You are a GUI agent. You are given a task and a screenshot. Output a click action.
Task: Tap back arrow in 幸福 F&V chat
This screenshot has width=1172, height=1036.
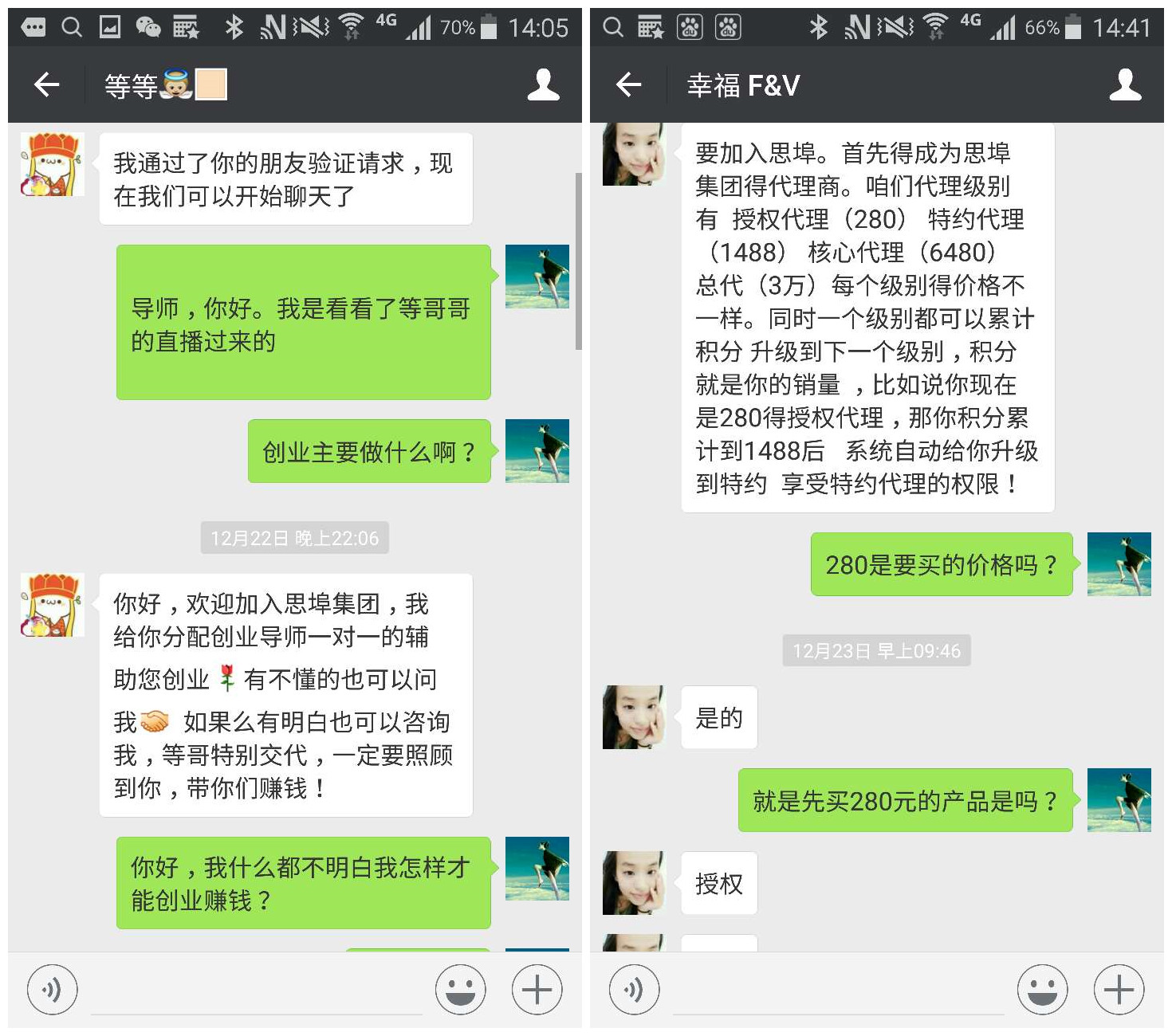pyautogui.click(x=628, y=84)
